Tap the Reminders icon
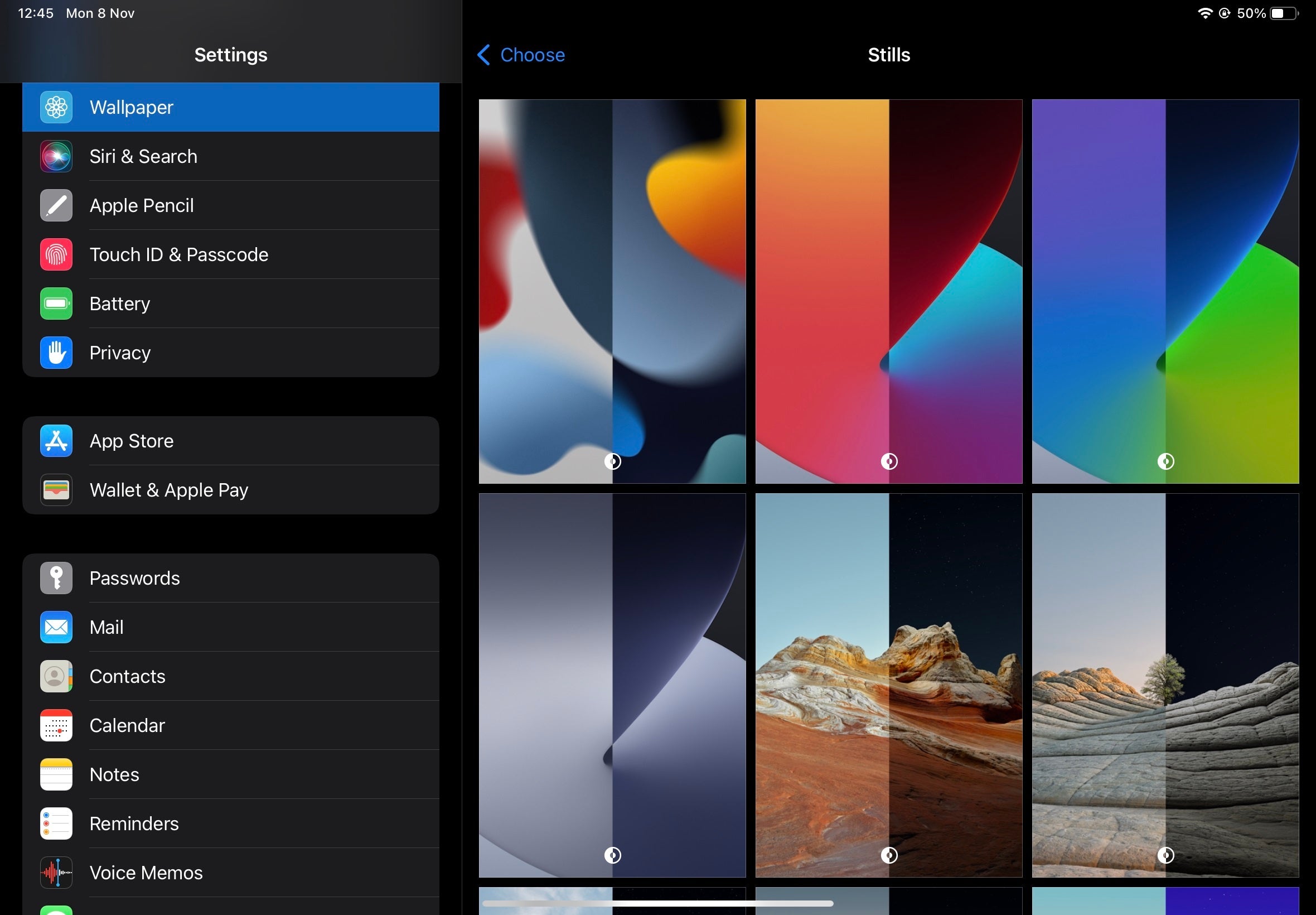1316x915 pixels. pos(56,823)
